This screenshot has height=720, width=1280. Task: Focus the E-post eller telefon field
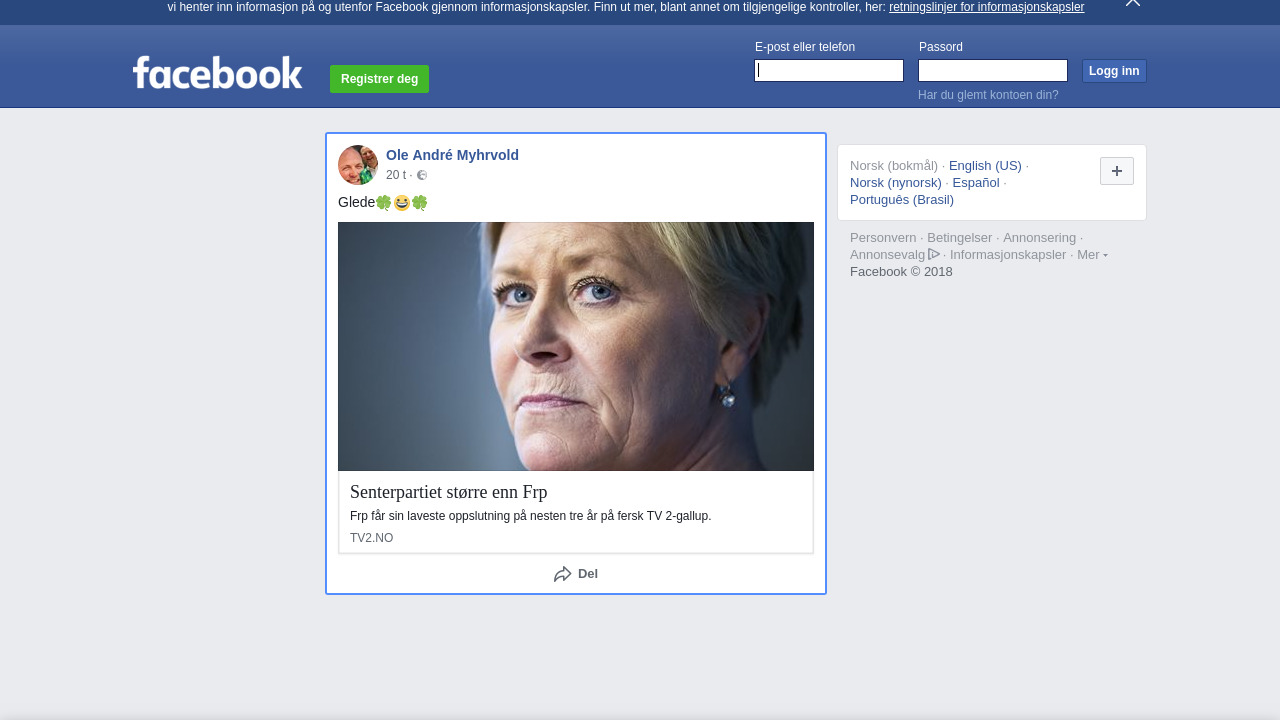click(829, 70)
